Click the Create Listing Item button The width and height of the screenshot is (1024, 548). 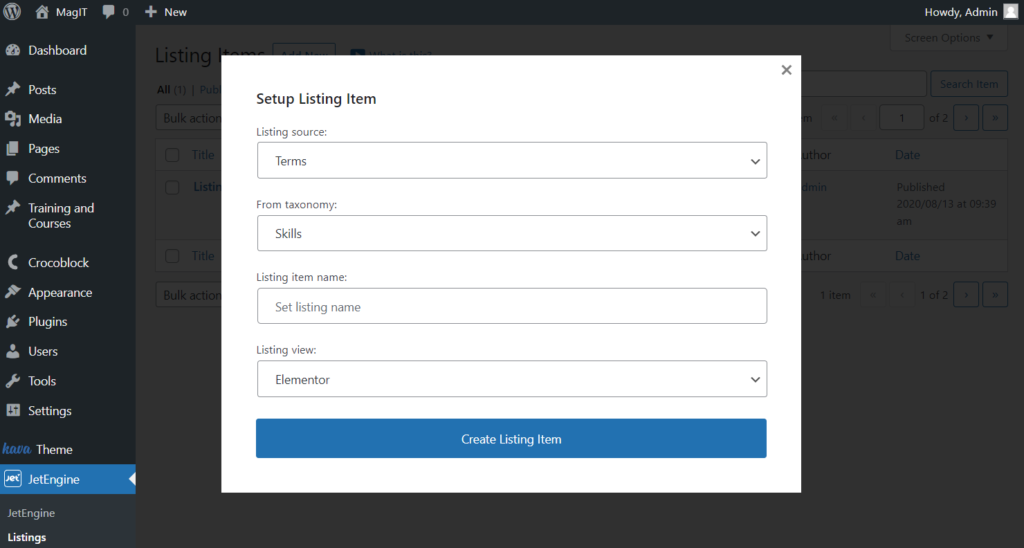[x=511, y=438]
